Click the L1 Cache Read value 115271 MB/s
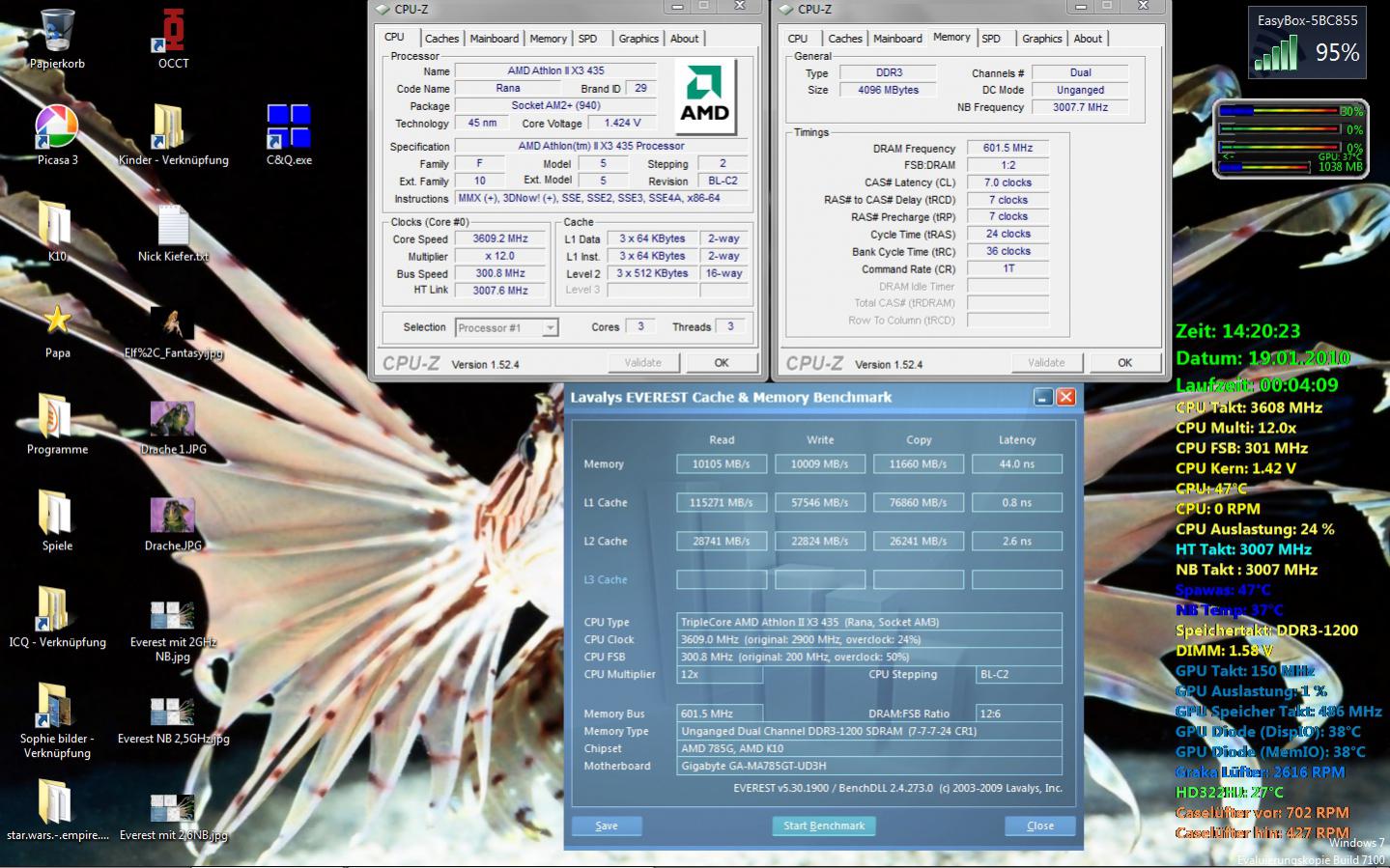The height and width of the screenshot is (868, 1390). pyautogui.click(x=722, y=503)
